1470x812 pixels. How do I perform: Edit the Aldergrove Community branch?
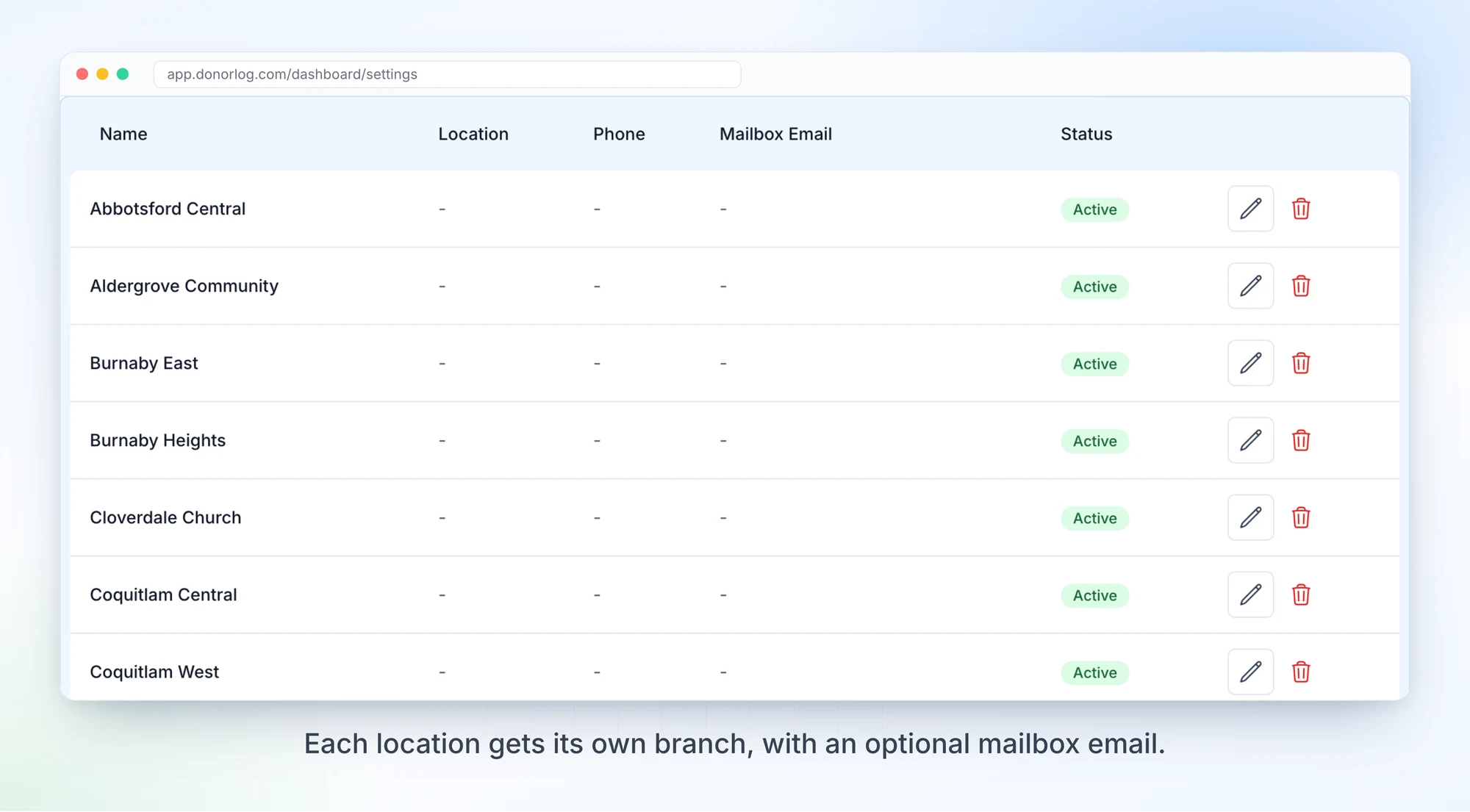pyautogui.click(x=1250, y=286)
